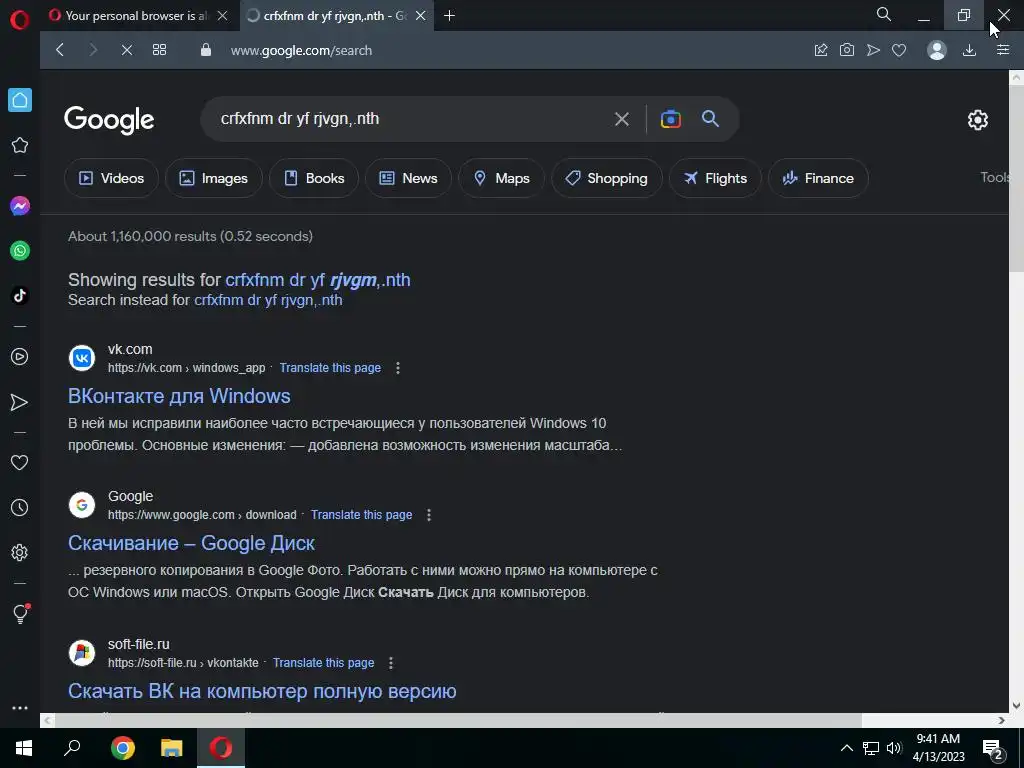Screen dimensions: 1024x768
Task: Open the corrected 'crfxfnm dr yf rjvgm,.nth' link
Action: (x=318, y=280)
